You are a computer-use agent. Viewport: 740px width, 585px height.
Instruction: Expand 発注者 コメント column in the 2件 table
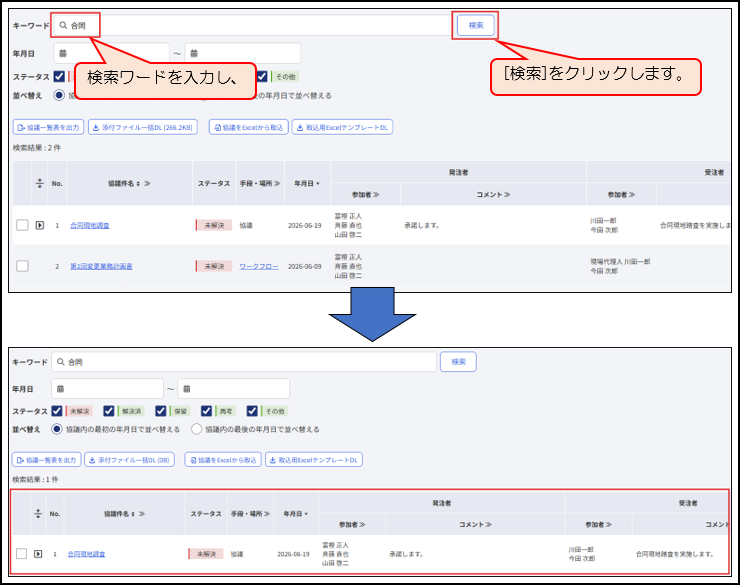tap(507, 194)
